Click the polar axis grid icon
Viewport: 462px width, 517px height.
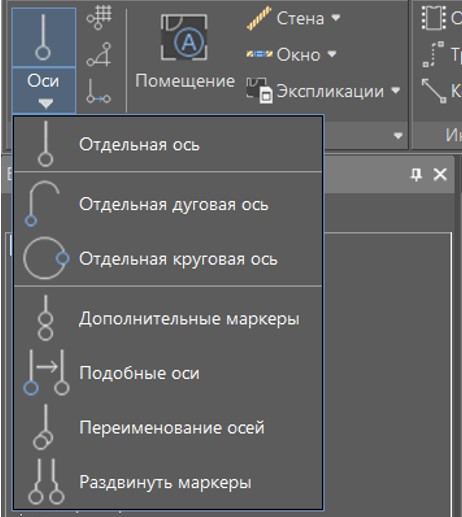click(99, 55)
